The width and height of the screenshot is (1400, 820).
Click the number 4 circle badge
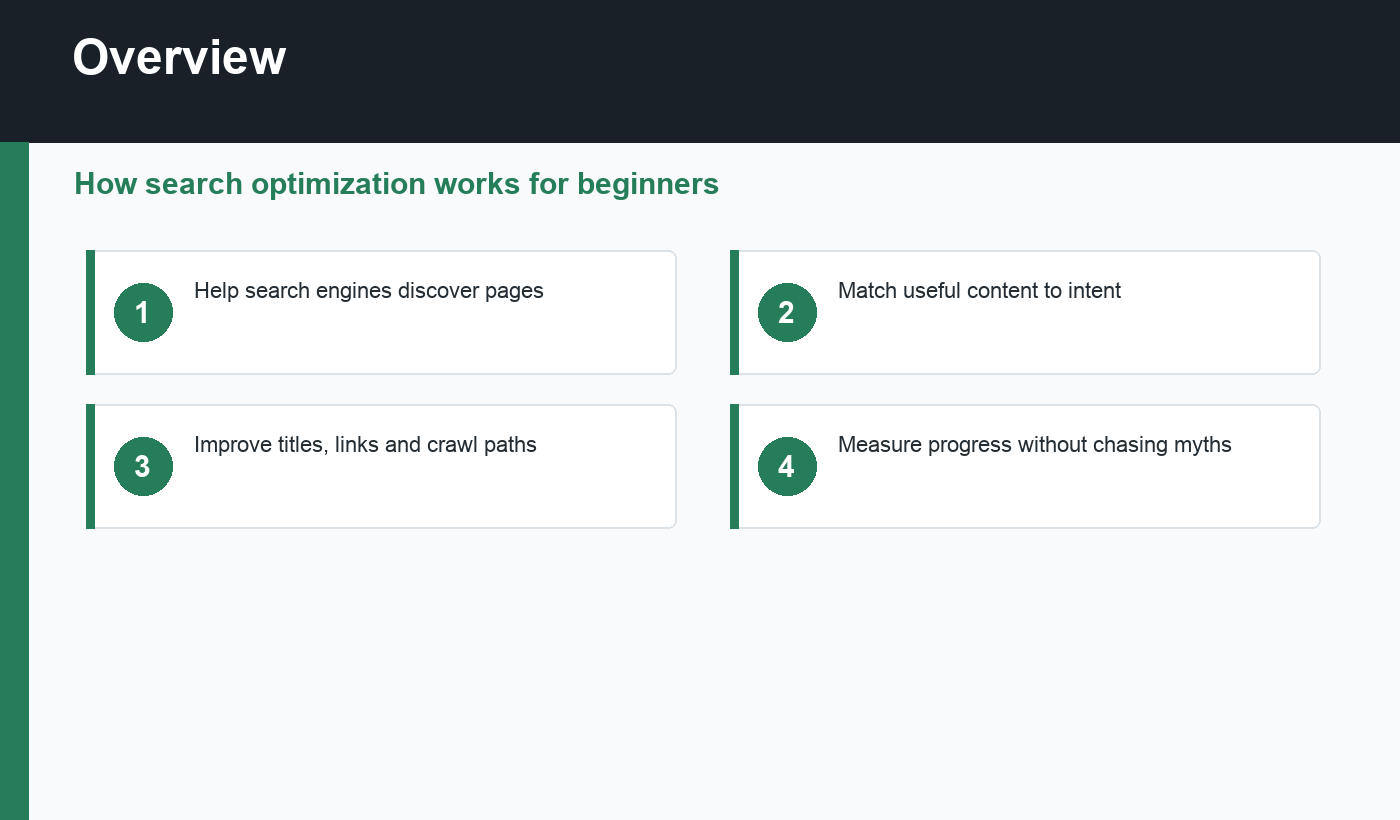tap(787, 466)
